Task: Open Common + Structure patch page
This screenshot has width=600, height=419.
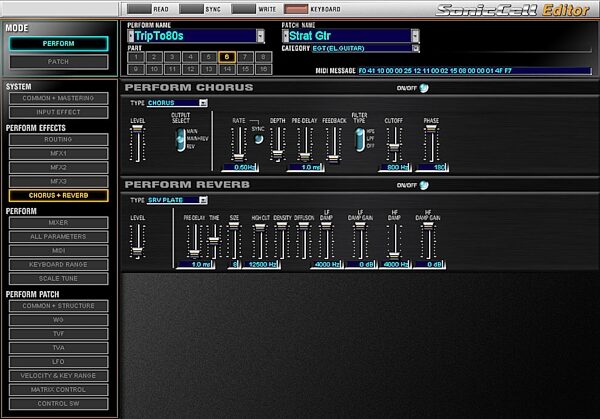Action: [59, 306]
